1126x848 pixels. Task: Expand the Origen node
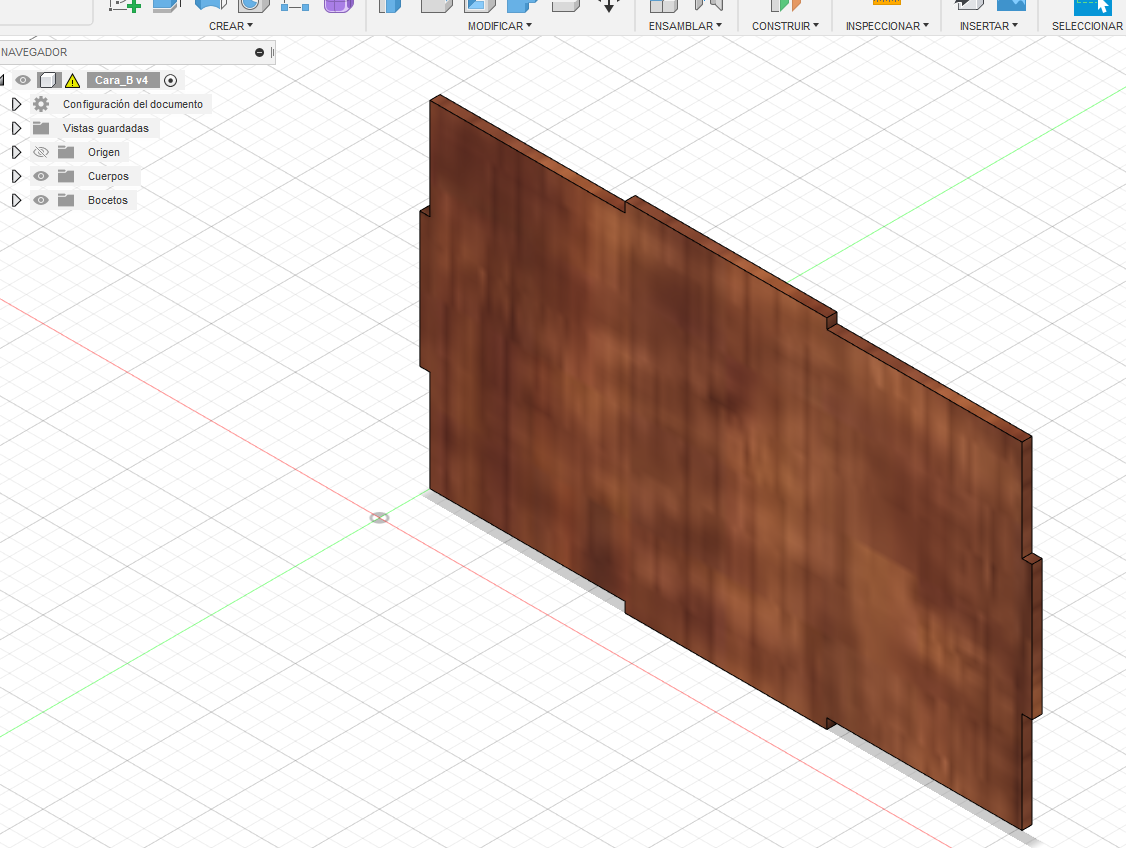point(16,152)
